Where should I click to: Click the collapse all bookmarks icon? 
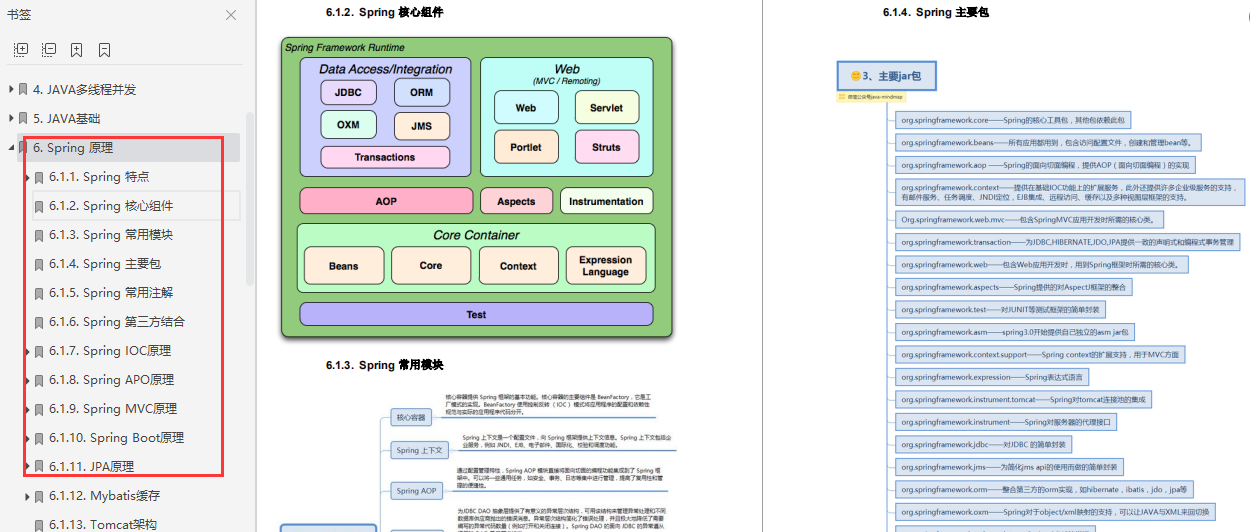tap(49, 49)
